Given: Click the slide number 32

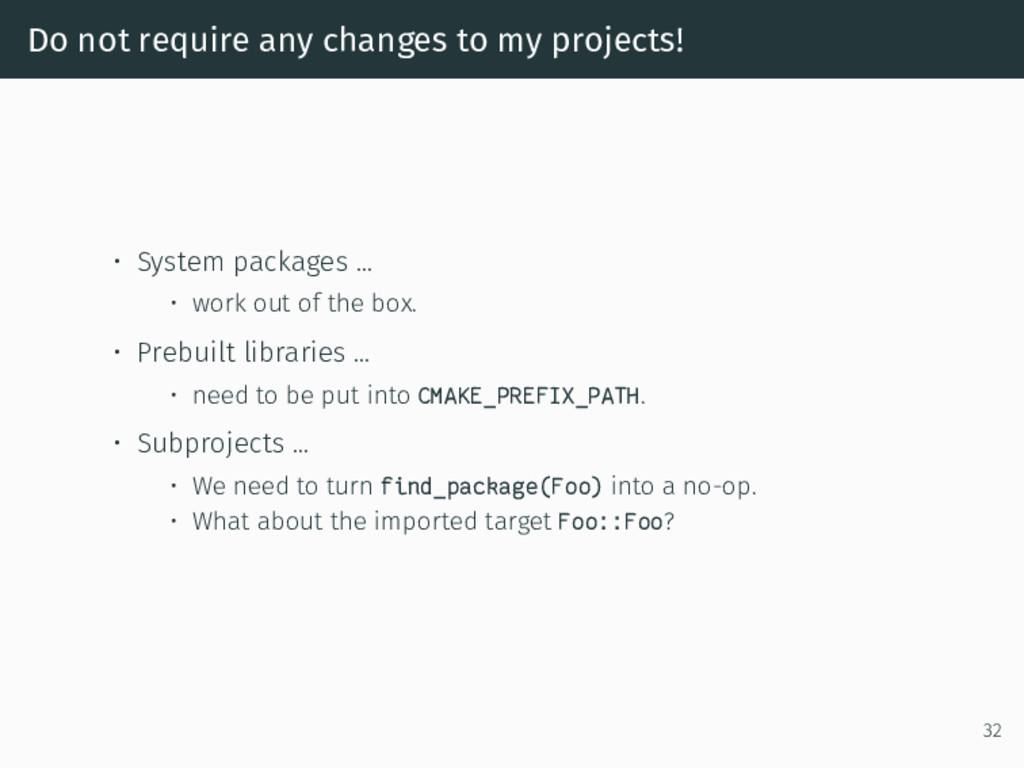Looking at the screenshot, I should tap(992, 730).
